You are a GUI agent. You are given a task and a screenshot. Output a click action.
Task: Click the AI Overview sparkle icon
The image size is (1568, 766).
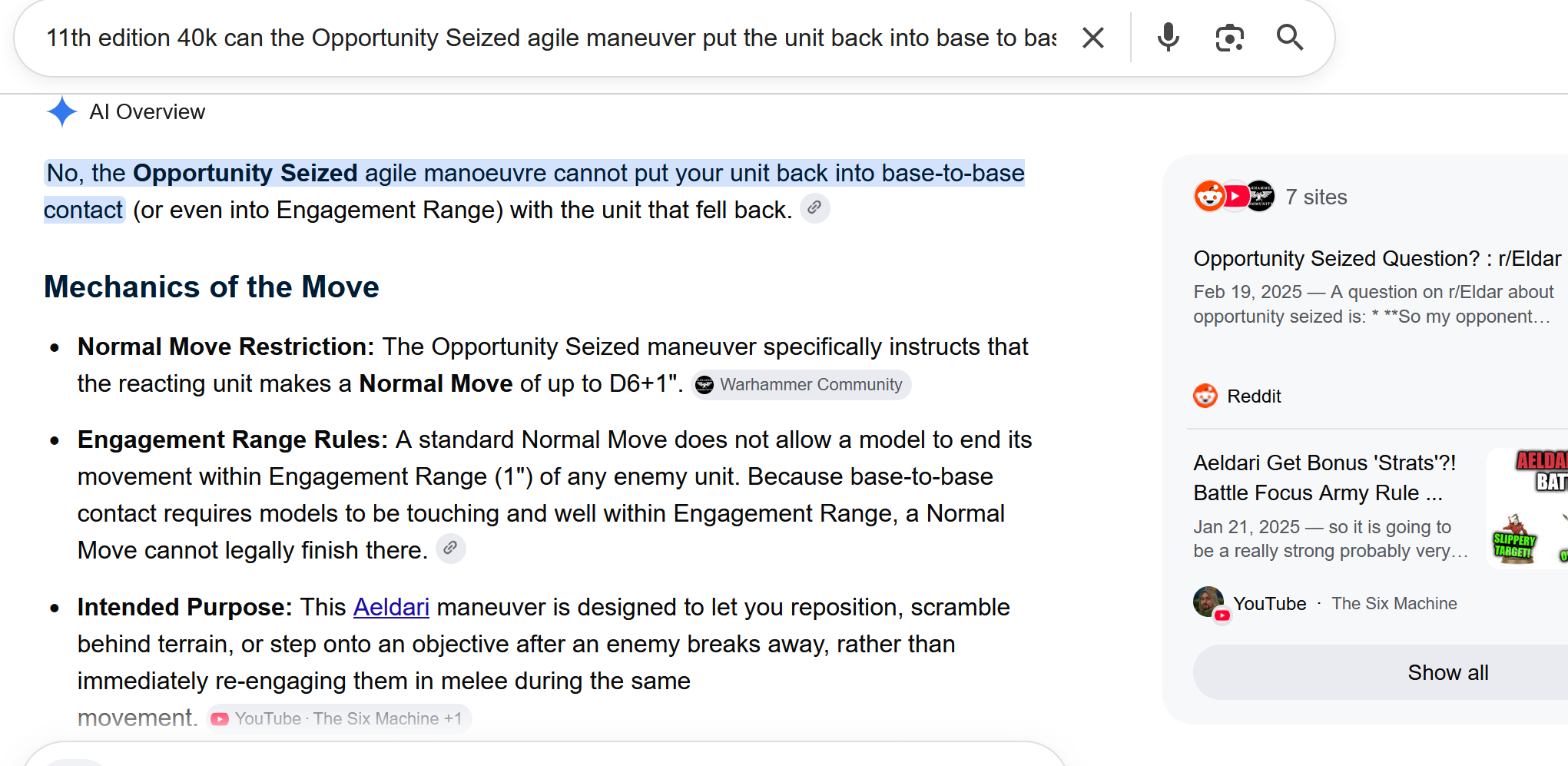[x=61, y=112]
